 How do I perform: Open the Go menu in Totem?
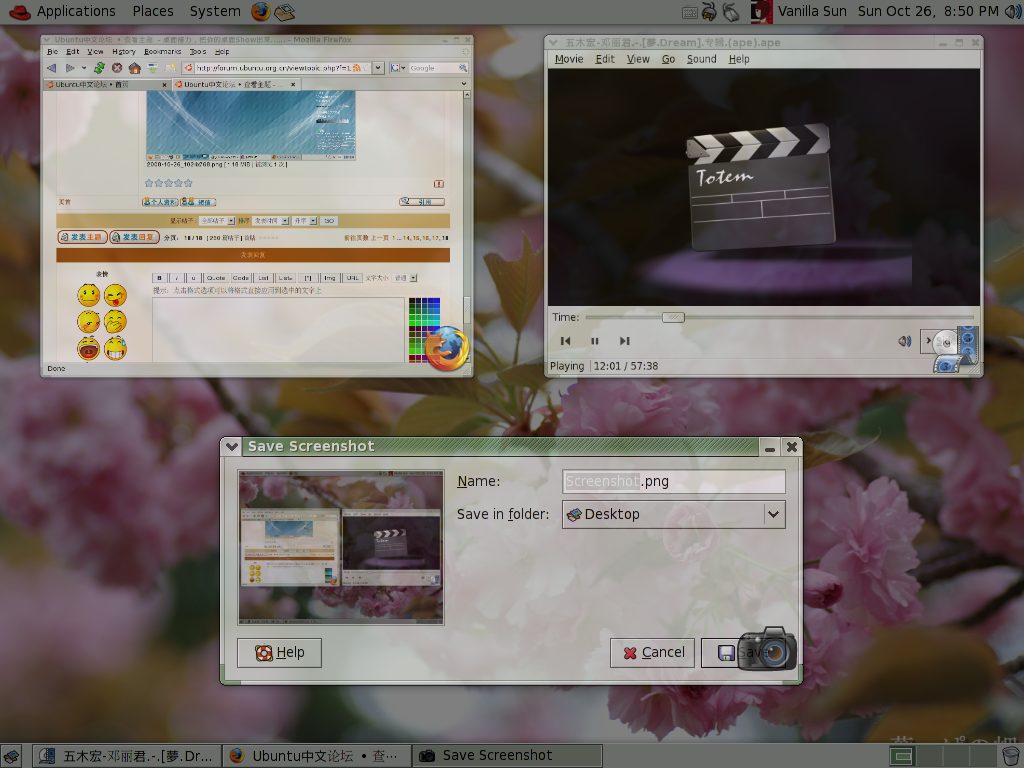tap(668, 59)
